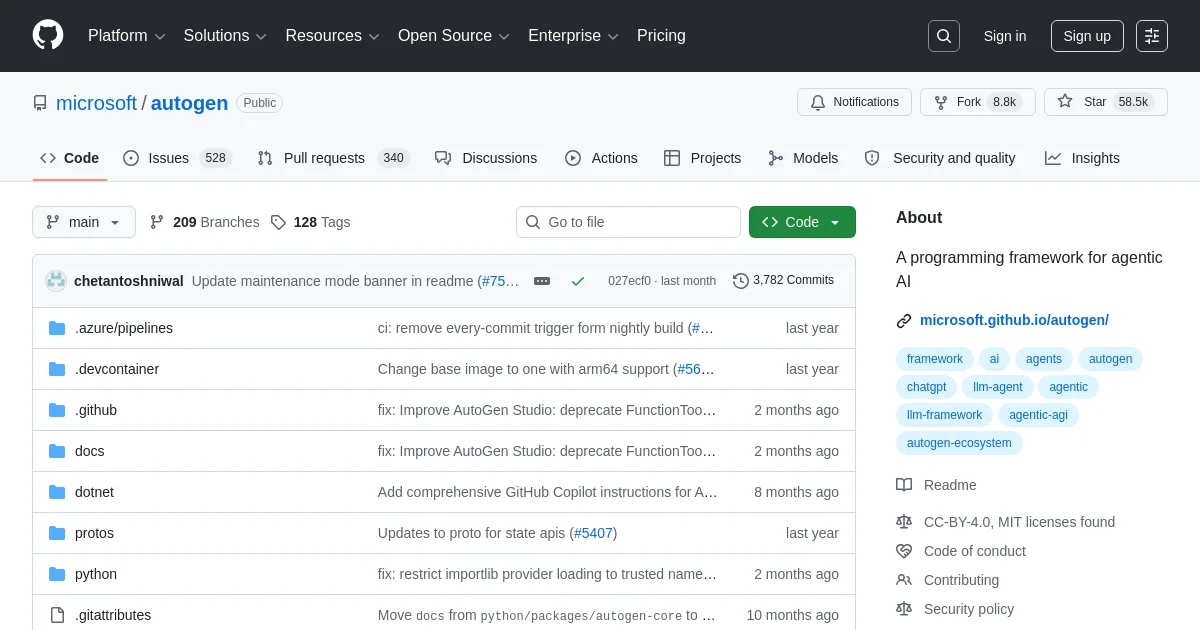1200x630 pixels.
Task: Click the bell Notifications button
Action: pos(854,102)
